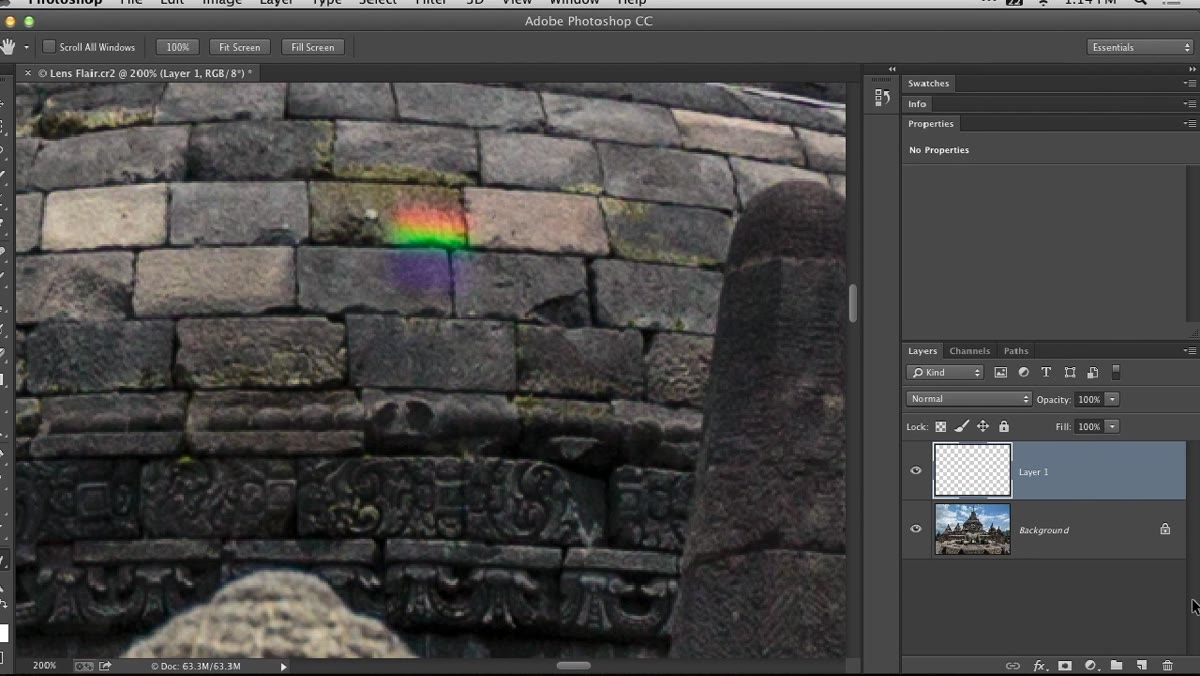Filter layers by smart objects icon
The width and height of the screenshot is (1200, 676).
(1093, 372)
